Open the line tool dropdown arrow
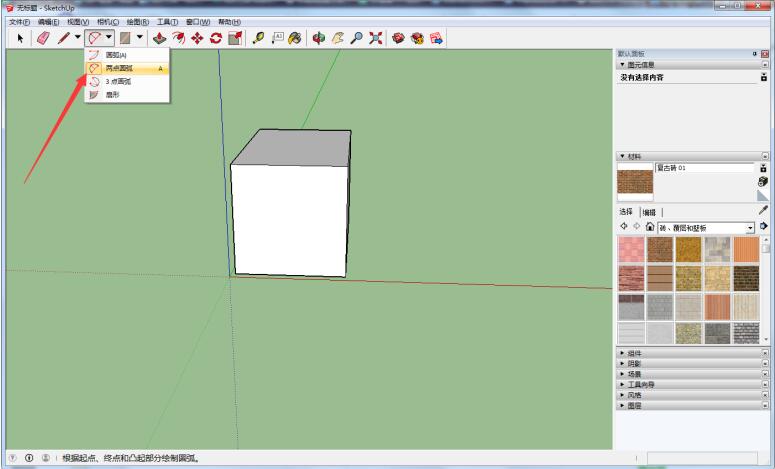Viewport: 775px width, 469px height. click(x=77, y=38)
